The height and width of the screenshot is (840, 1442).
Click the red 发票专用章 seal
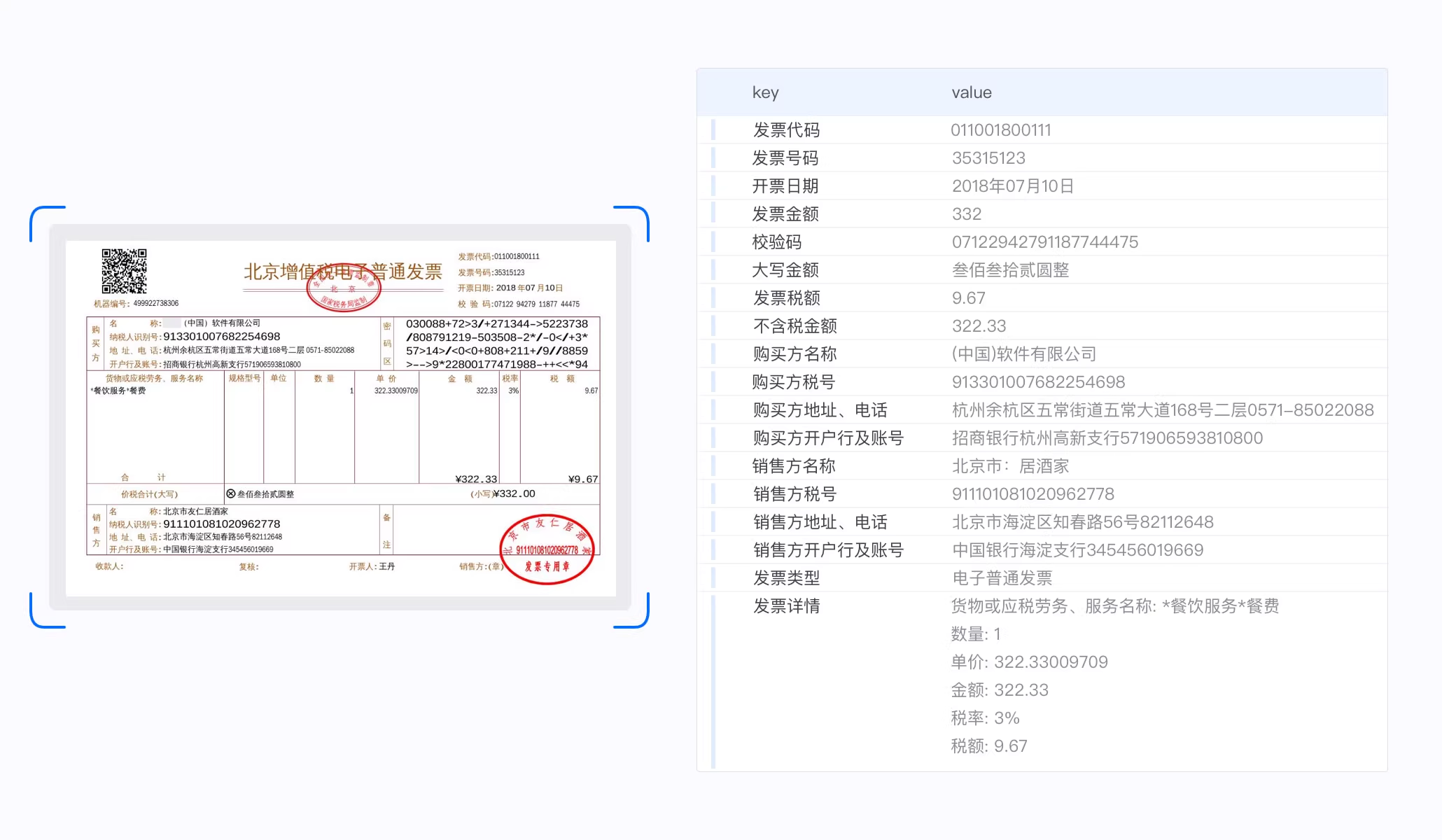coord(547,549)
